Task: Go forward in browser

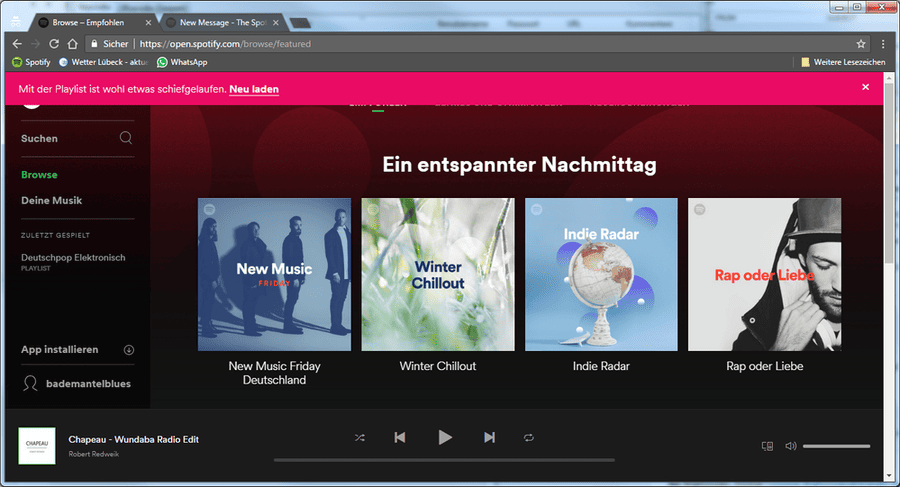Action: pyautogui.click(x=36, y=44)
